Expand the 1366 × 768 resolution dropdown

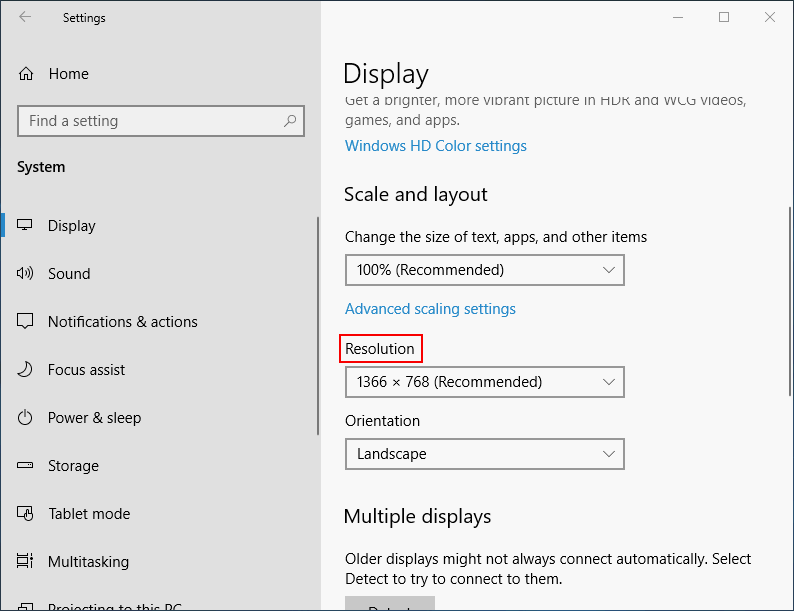[x=484, y=382]
